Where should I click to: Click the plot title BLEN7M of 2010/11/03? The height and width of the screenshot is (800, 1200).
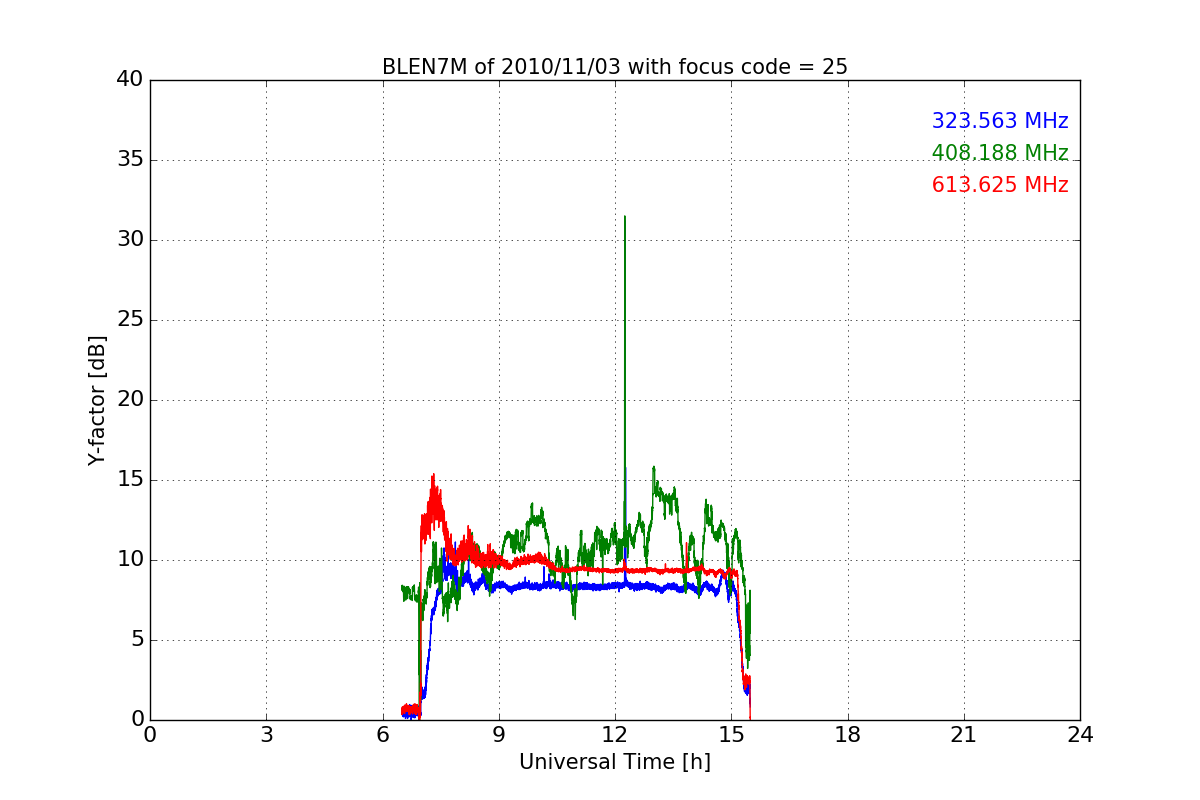pyautogui.click(x=614, y=67)
